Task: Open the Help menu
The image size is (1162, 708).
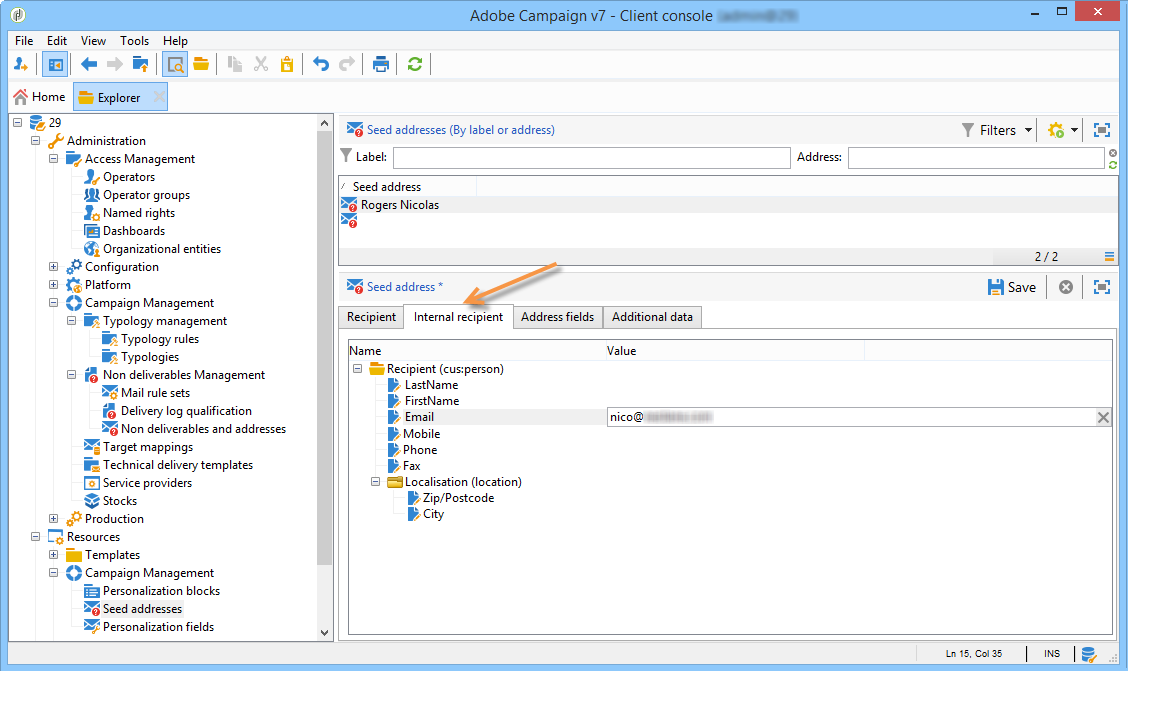Action: pyautogui.click(x=176, y=41)
